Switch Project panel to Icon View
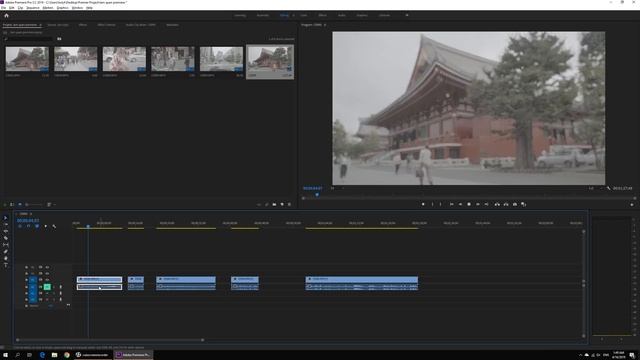The height and width of the screenshot is (360, 640). [20, 204]
